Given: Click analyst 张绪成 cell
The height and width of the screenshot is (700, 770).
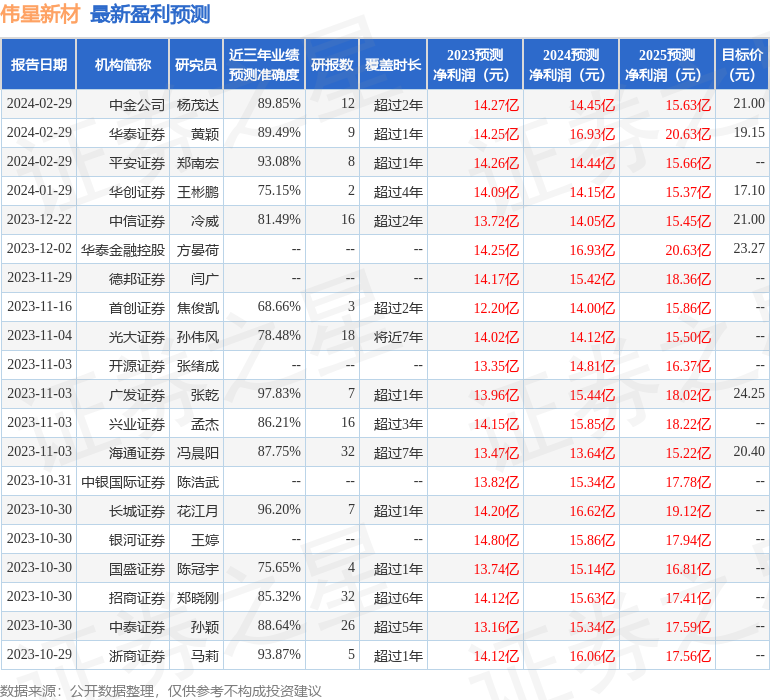Looking at the screenshot, I should tap(197, 365).
